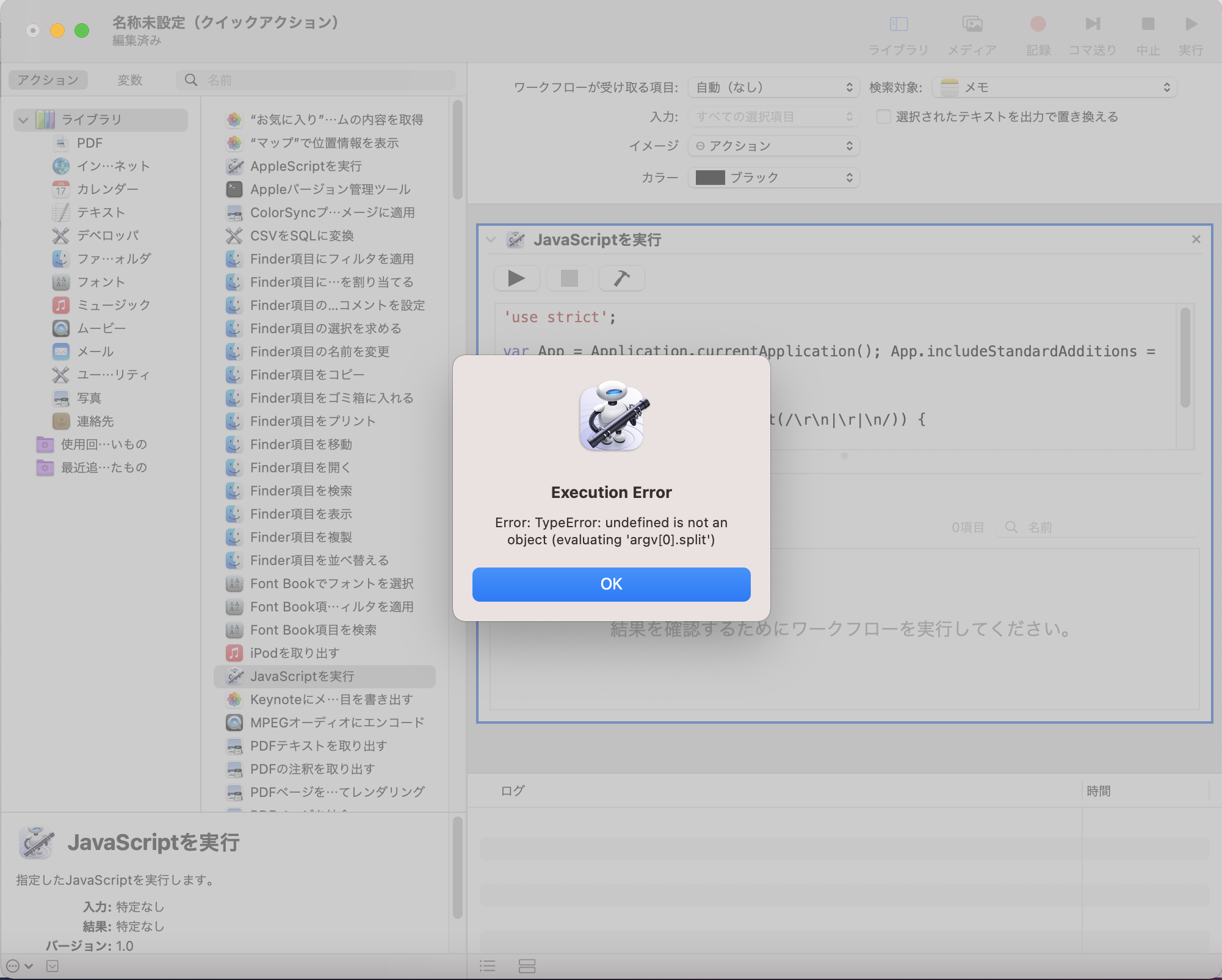
Task: Switch log to list view icon
Action: pos(487,966)
